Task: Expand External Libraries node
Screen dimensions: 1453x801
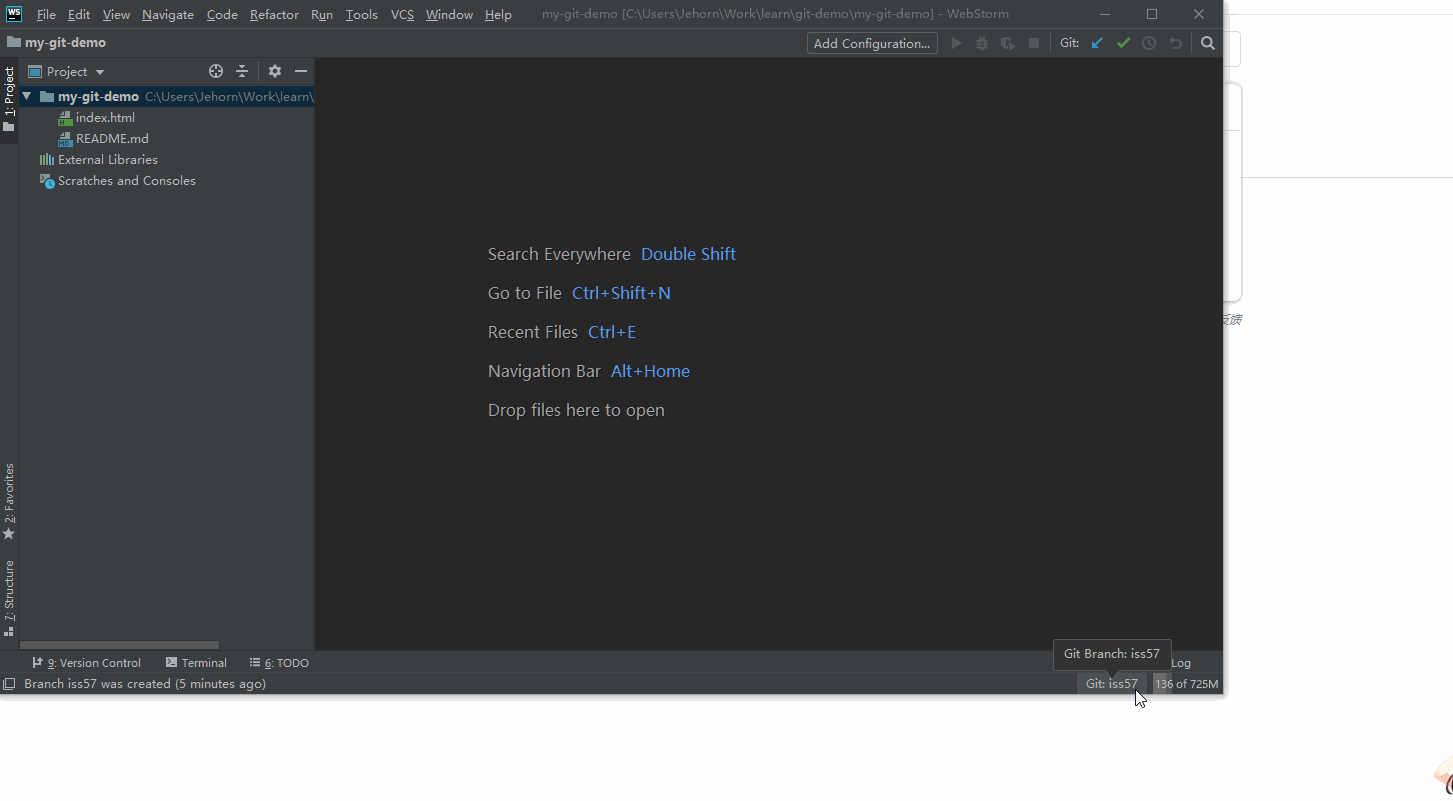Action: (x=107, y=160)
